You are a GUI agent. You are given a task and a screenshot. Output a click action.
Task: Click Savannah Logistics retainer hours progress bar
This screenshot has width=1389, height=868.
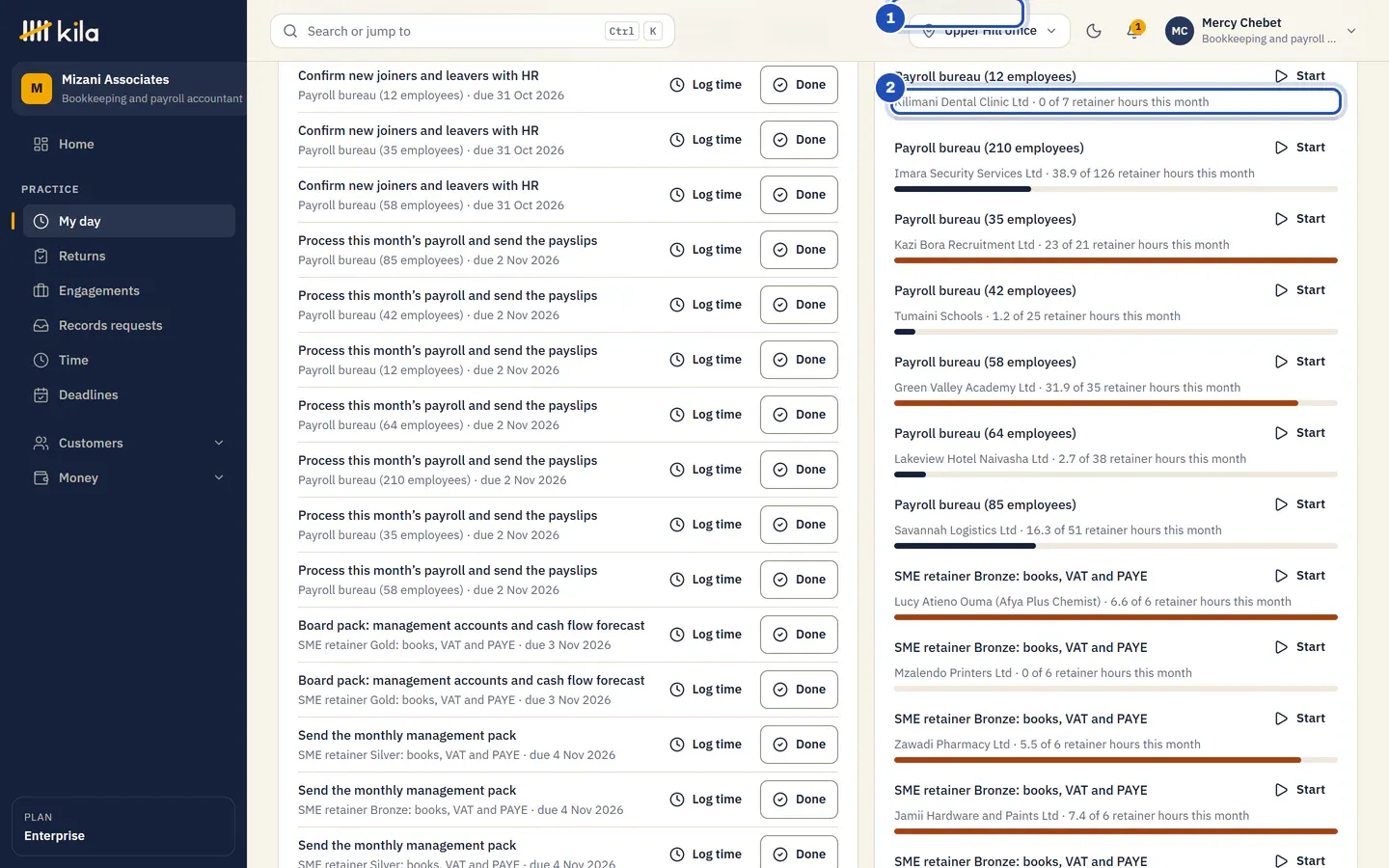click(x=1116, y=546)
